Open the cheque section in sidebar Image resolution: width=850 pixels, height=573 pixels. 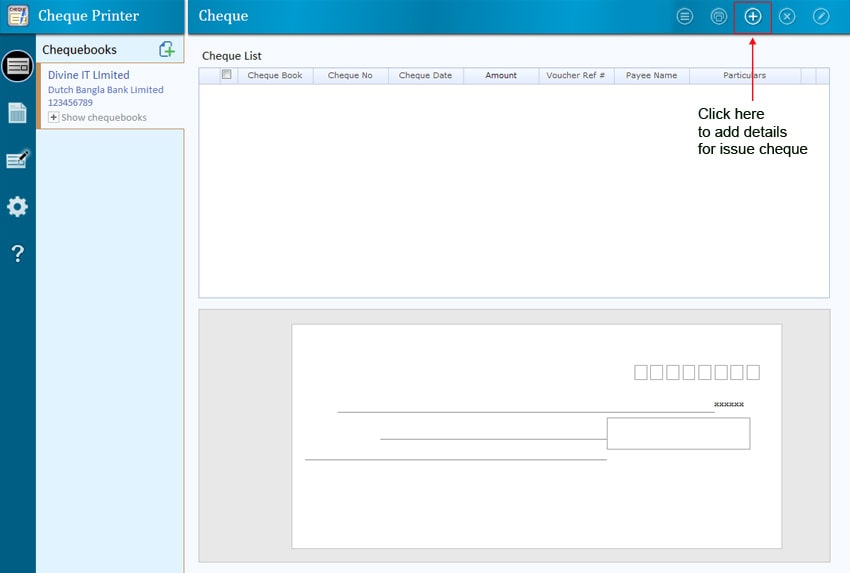coord(17,66)
